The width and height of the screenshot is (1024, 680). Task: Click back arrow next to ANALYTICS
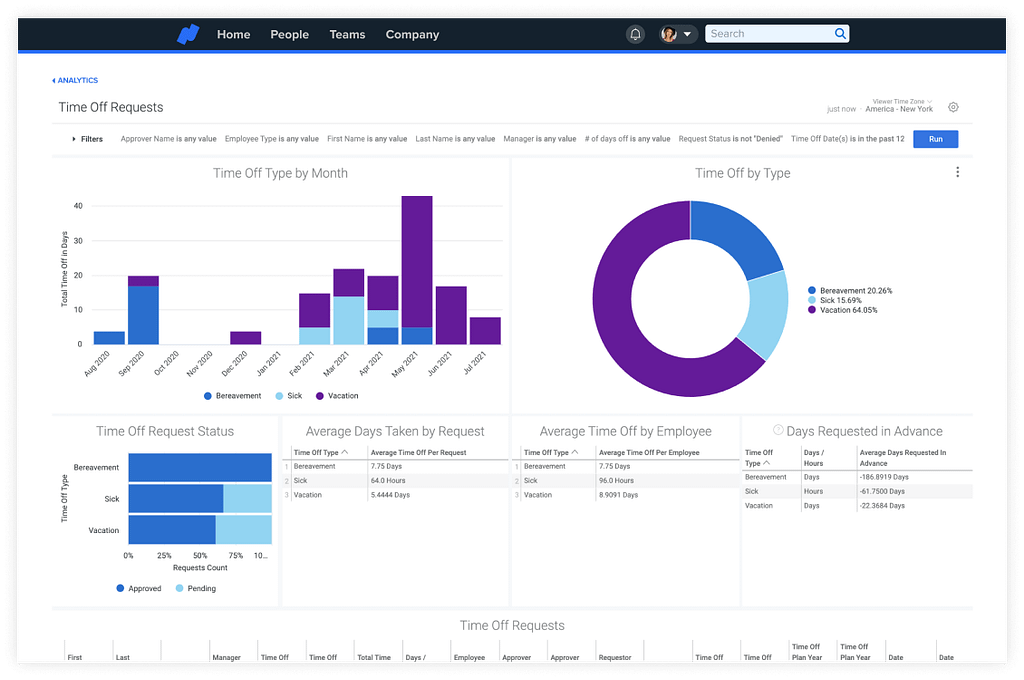tap(54, 81)
